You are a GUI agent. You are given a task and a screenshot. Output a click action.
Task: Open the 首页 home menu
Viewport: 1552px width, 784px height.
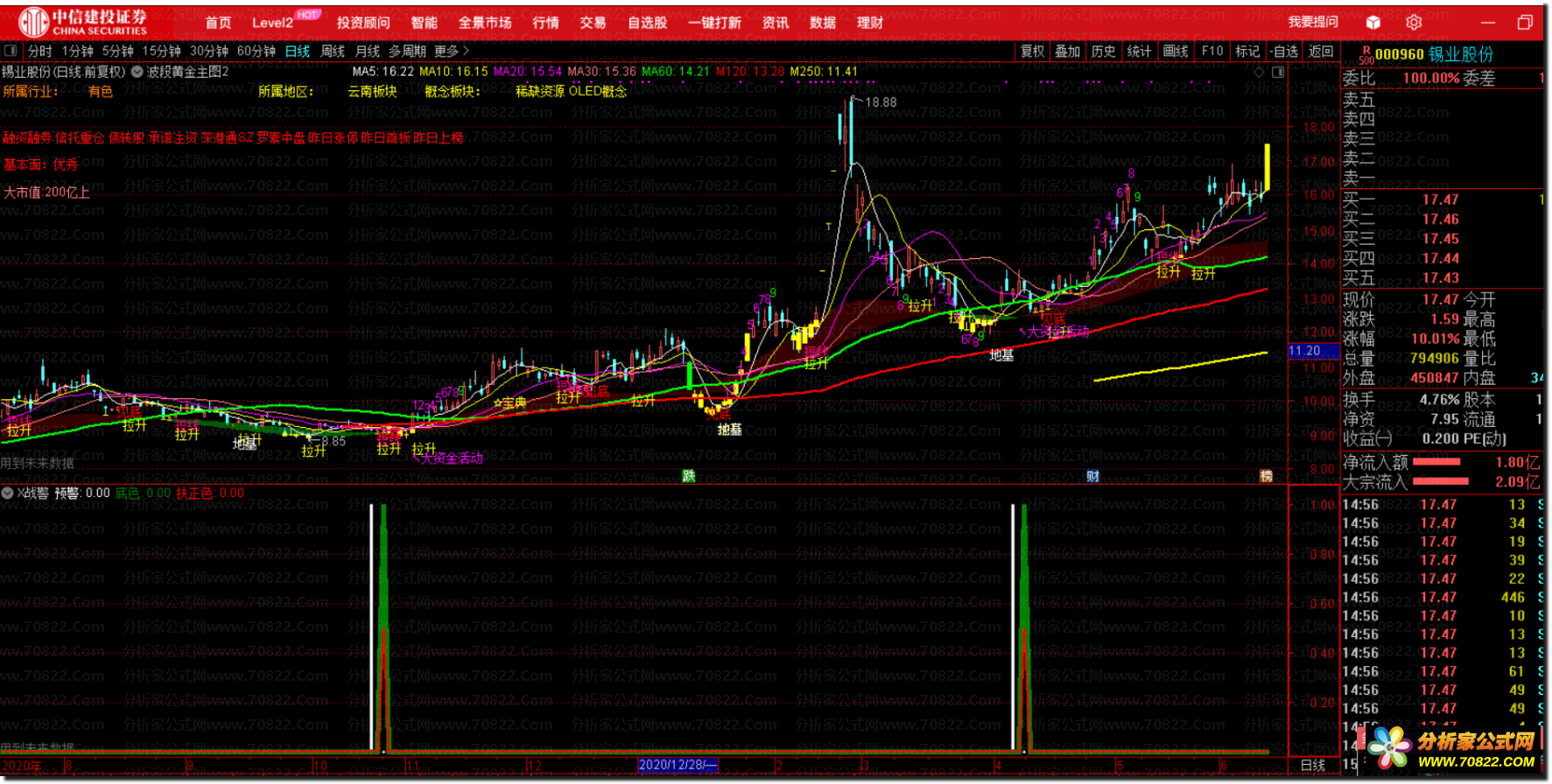[x=218, y=23]
